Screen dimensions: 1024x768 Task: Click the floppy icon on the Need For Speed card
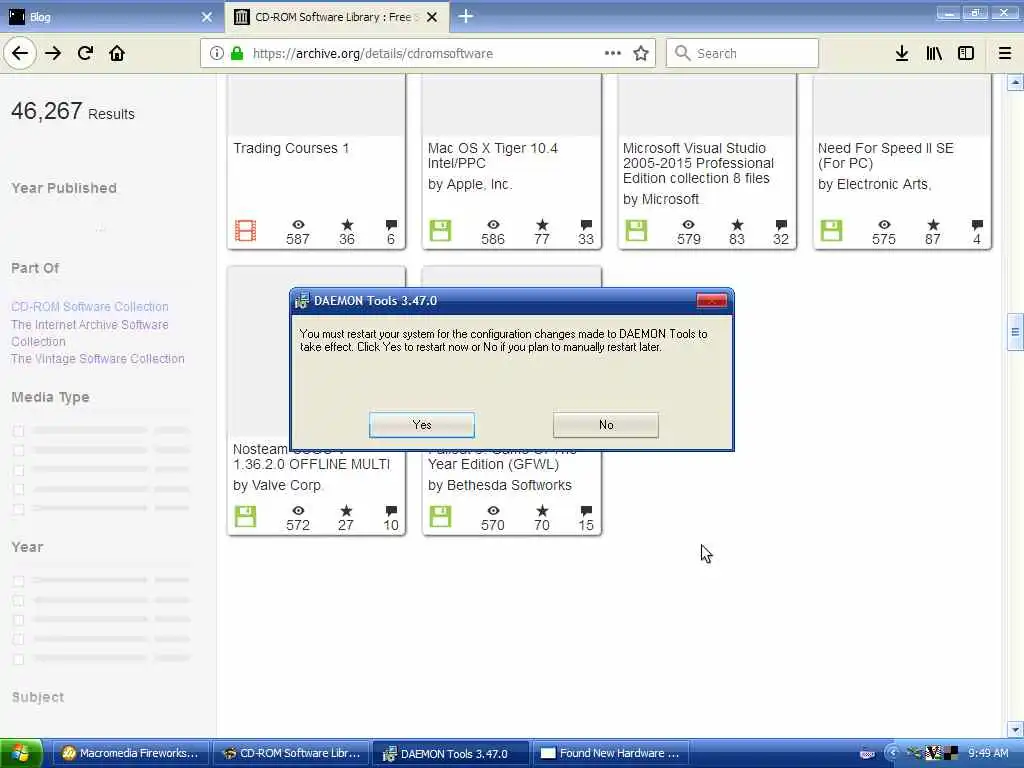831,231
